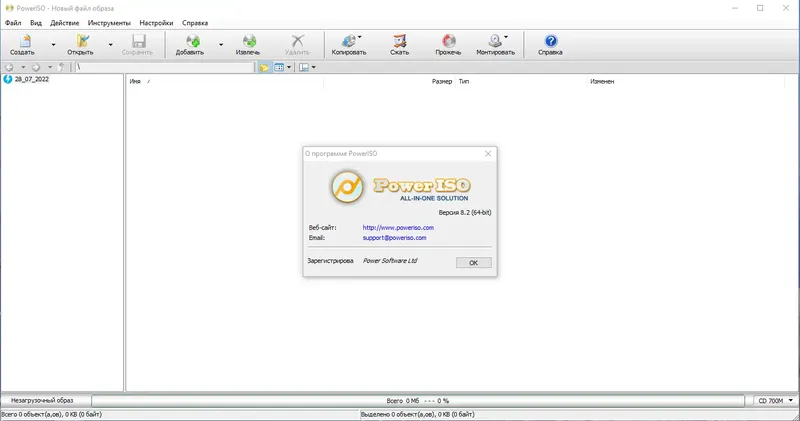Click the Монтировать (Mount) drive icon
Viewport: 800px width, 421px height.
495,41
